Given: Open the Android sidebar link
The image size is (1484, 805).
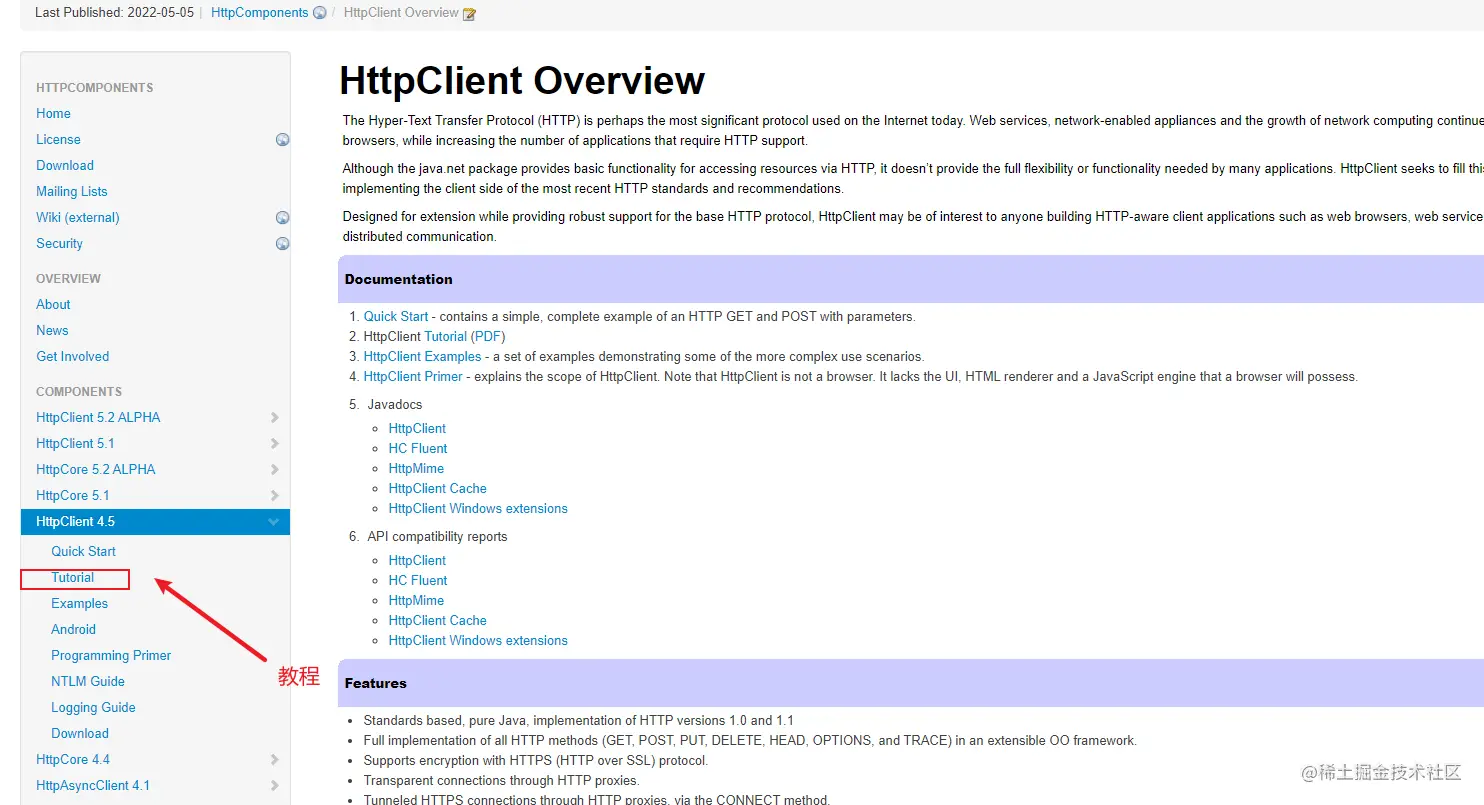Looking at the screenshot, I should (x=74, y=629).
